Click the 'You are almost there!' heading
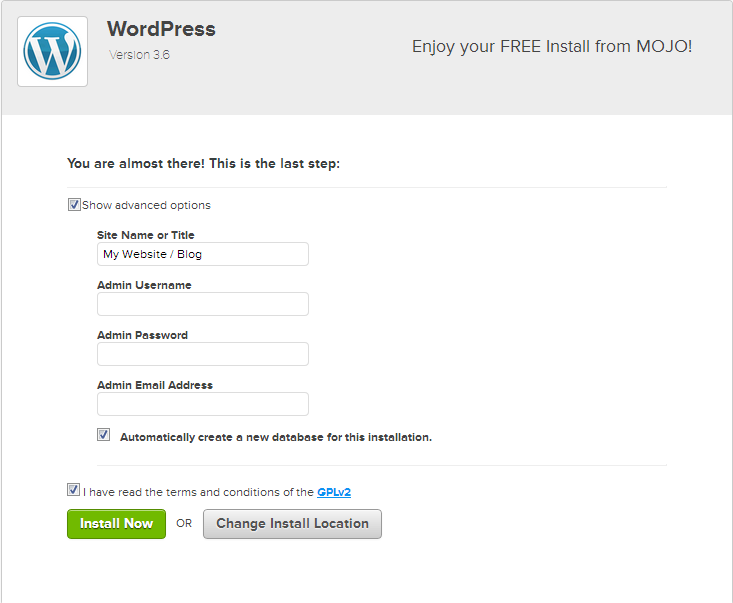Viewport: 733px width, 603px height. 203,164
